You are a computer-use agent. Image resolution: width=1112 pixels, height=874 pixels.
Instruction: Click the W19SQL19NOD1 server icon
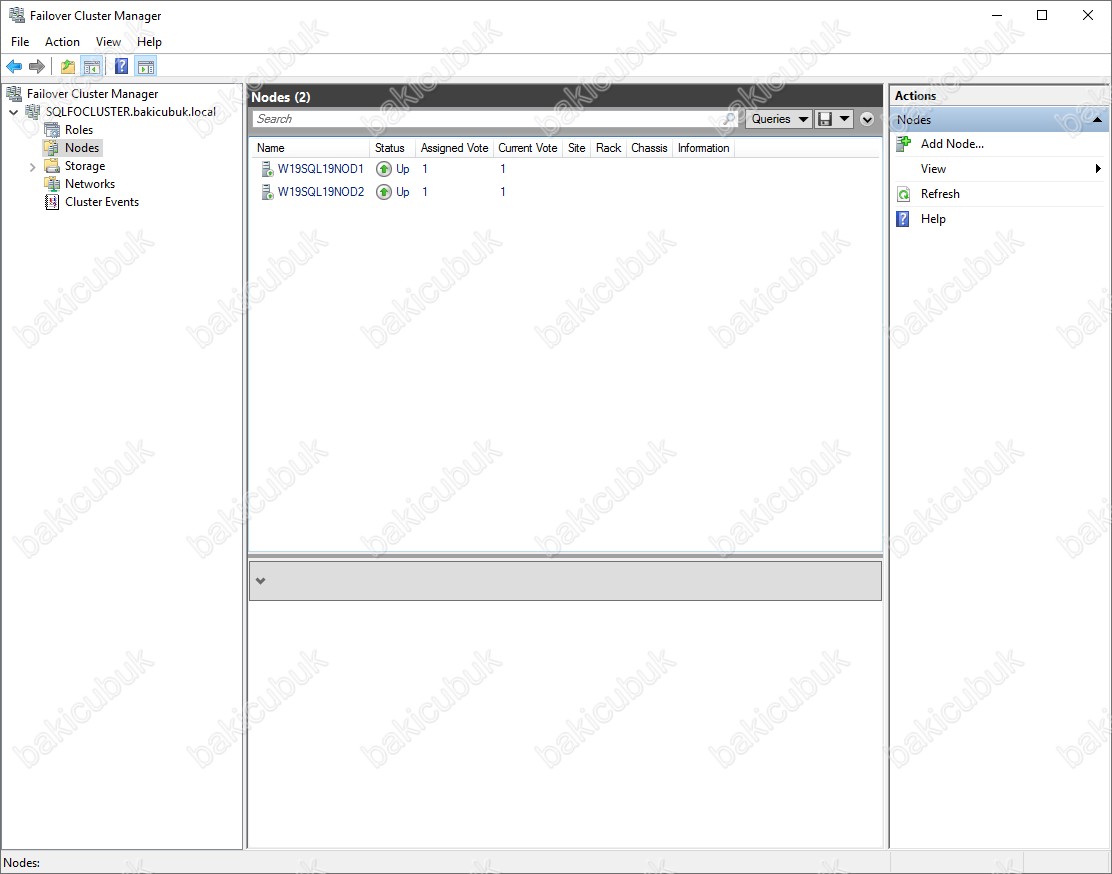[267, 169]
